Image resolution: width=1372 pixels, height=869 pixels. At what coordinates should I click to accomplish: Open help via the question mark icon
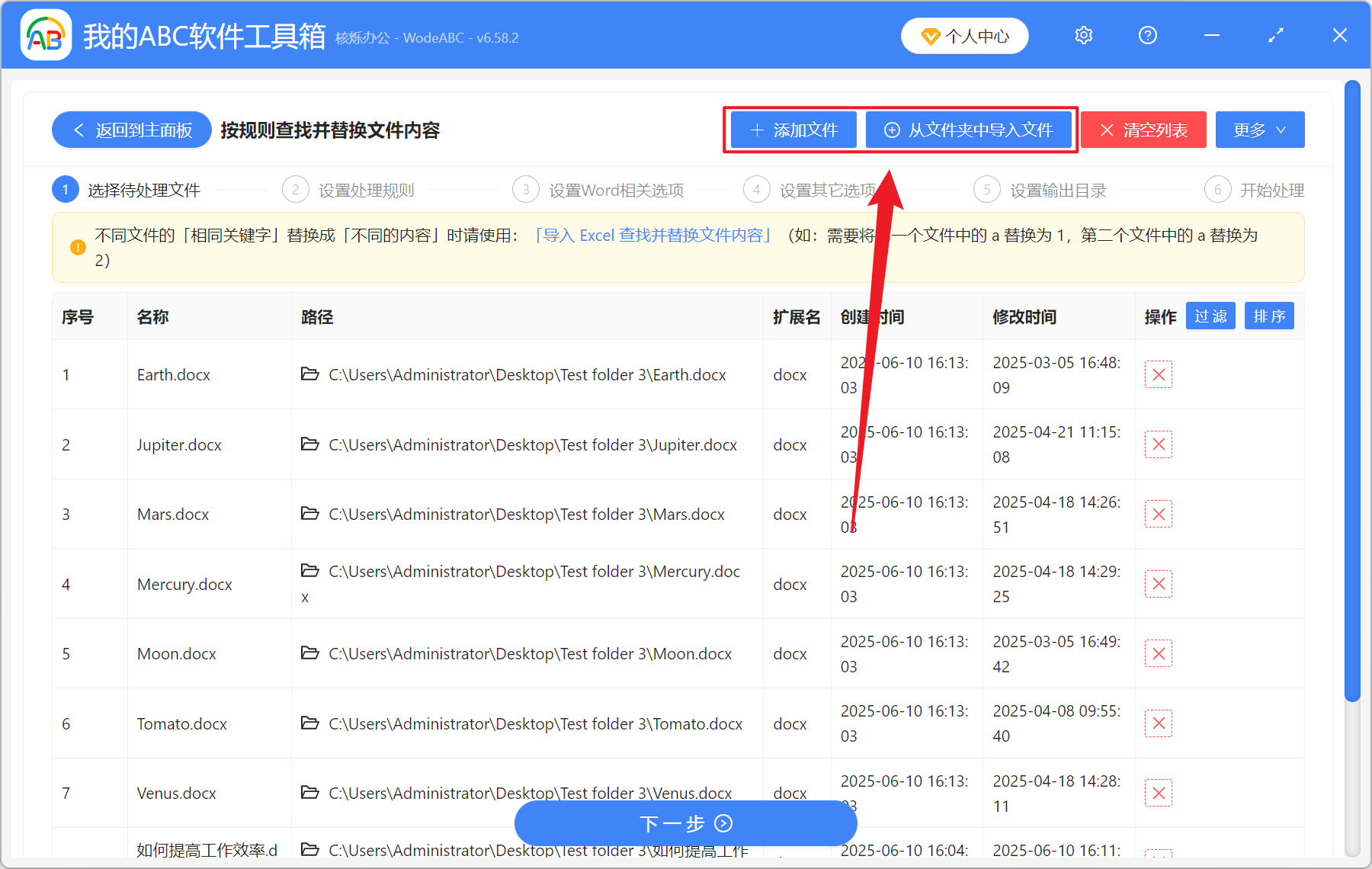point(1147,35)
